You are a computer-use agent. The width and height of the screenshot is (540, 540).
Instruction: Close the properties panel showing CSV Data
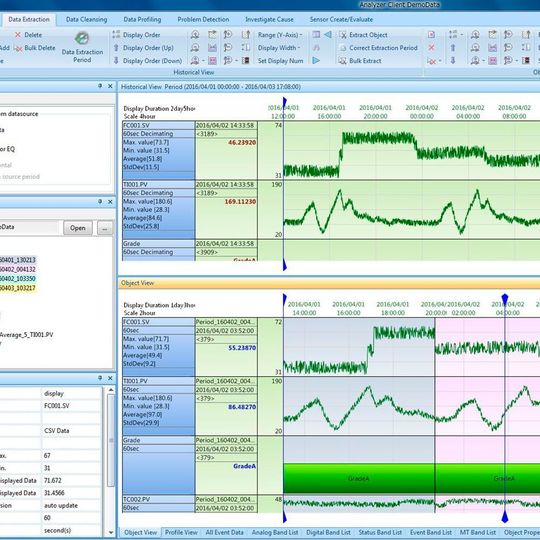point(110,378)
